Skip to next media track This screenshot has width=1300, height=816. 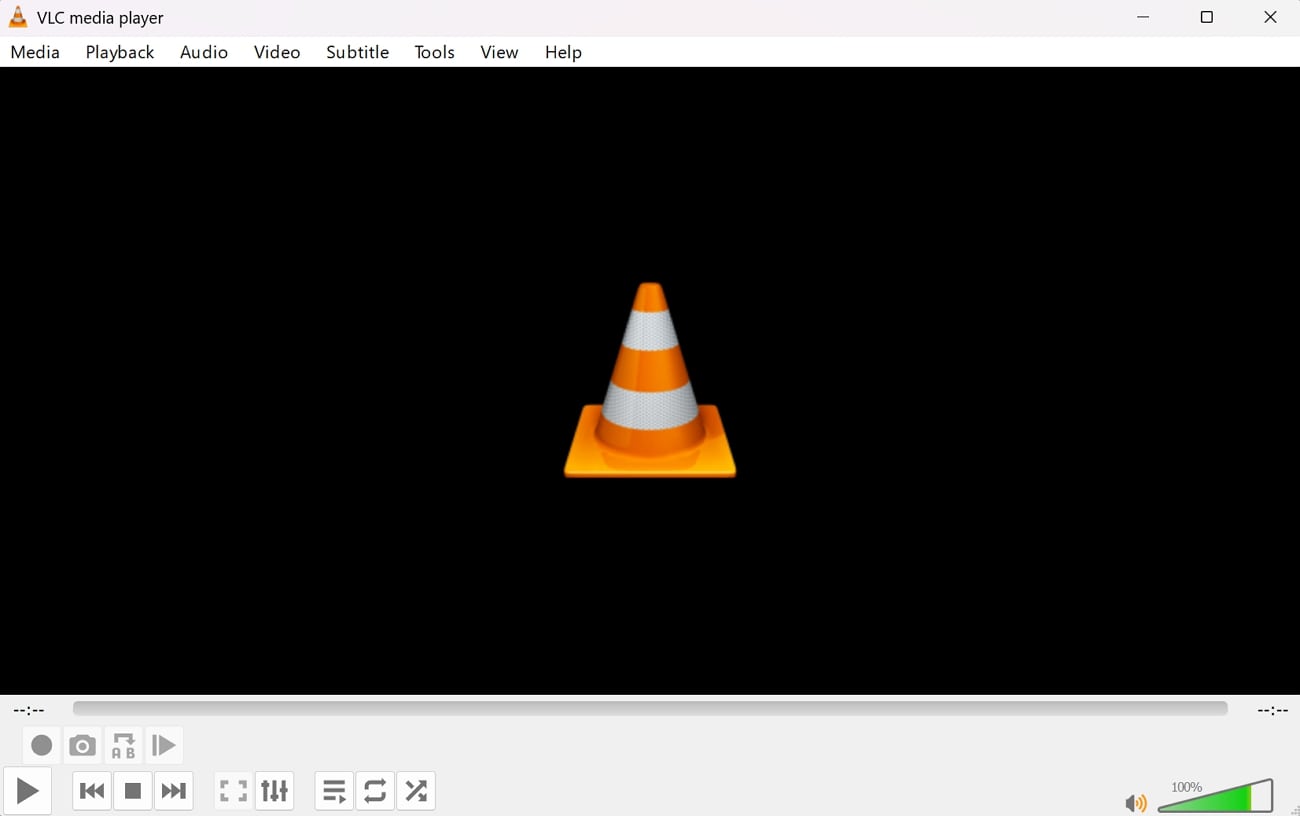173,791
